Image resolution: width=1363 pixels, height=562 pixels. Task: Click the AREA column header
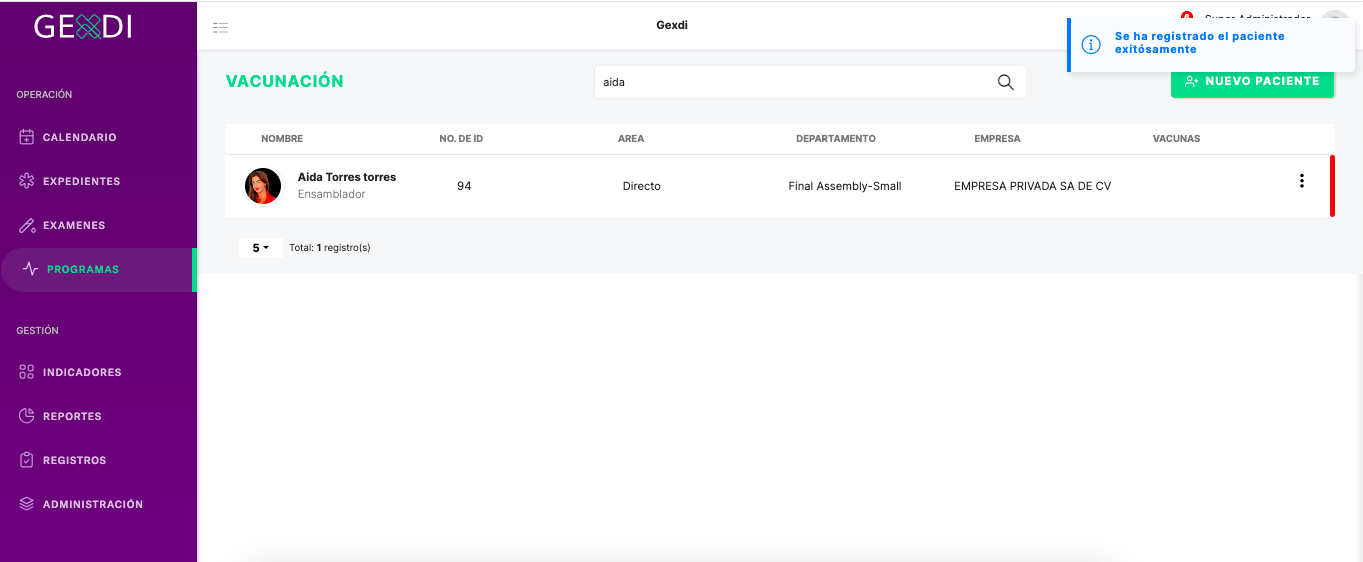click(631, 139)
